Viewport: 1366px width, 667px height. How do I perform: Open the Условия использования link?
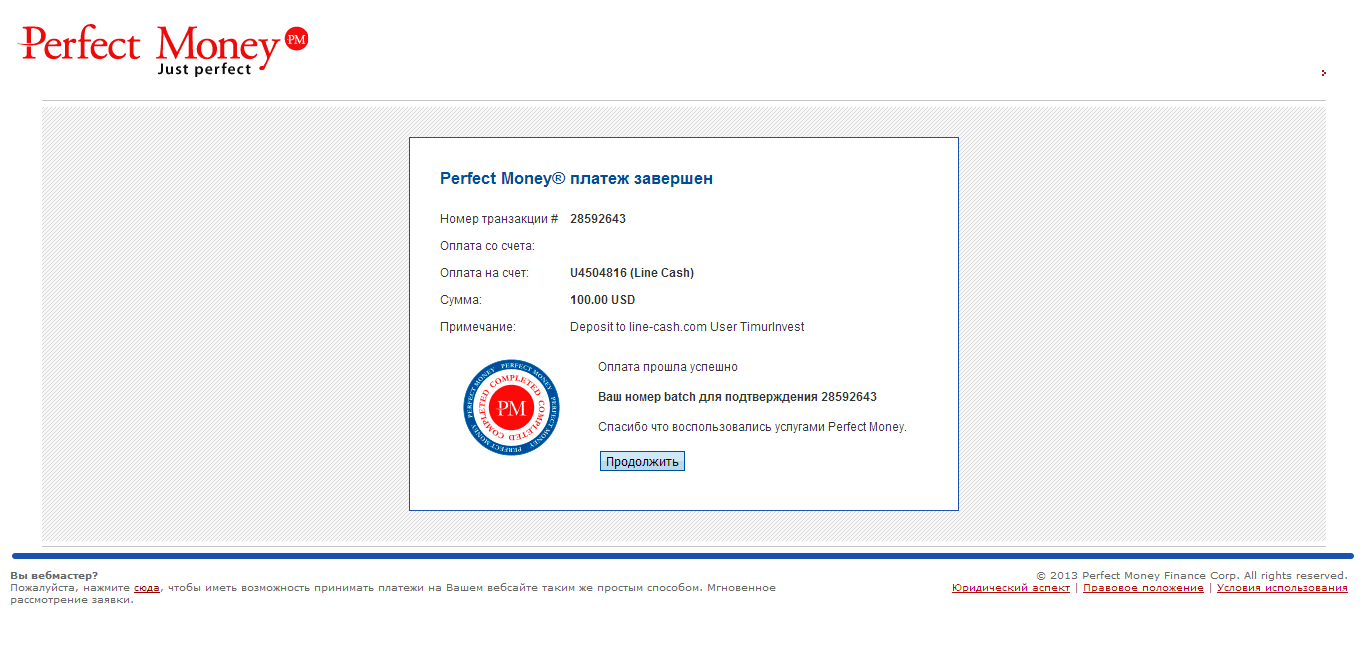click(x=1281, y=588)
